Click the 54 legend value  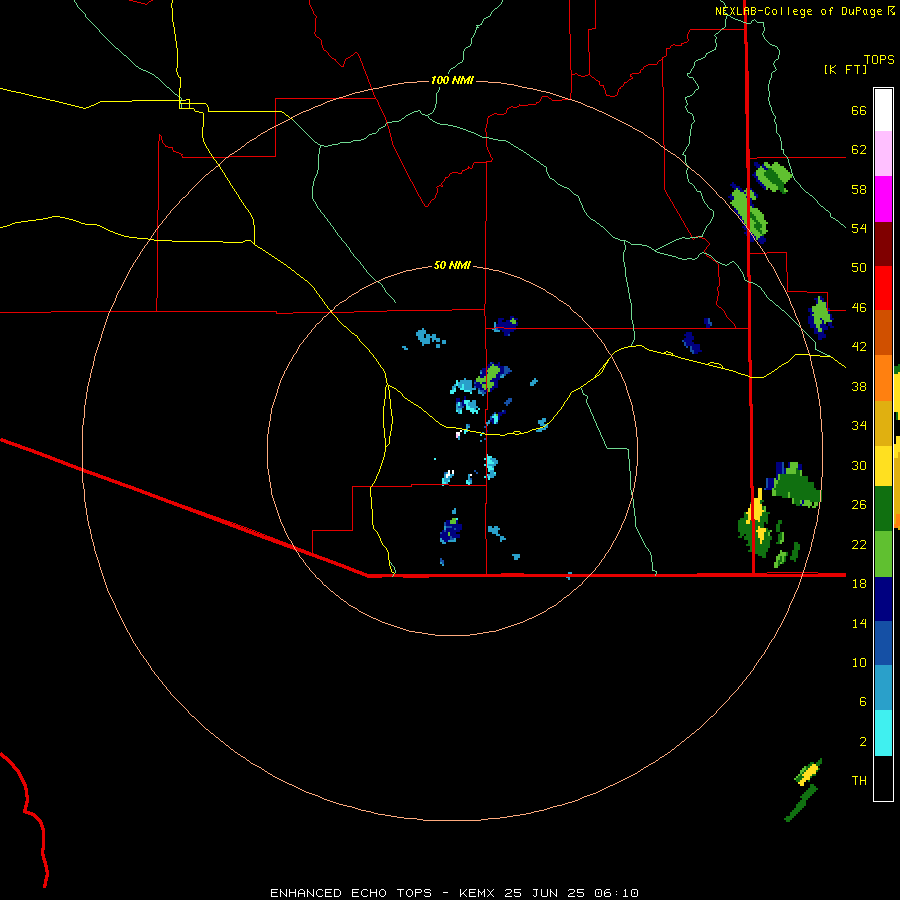(859, 228)
